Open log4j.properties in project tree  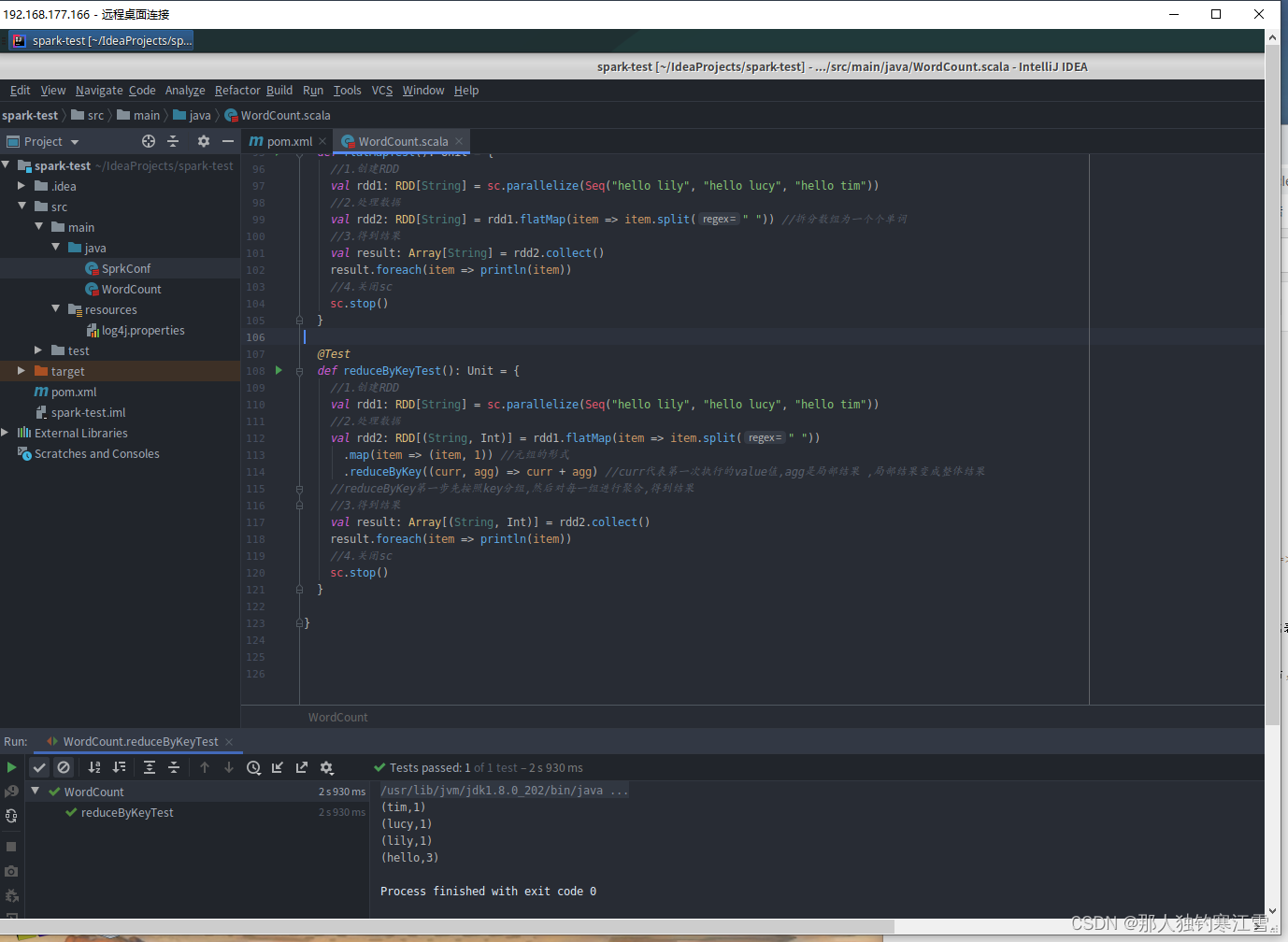coord(120,330)
